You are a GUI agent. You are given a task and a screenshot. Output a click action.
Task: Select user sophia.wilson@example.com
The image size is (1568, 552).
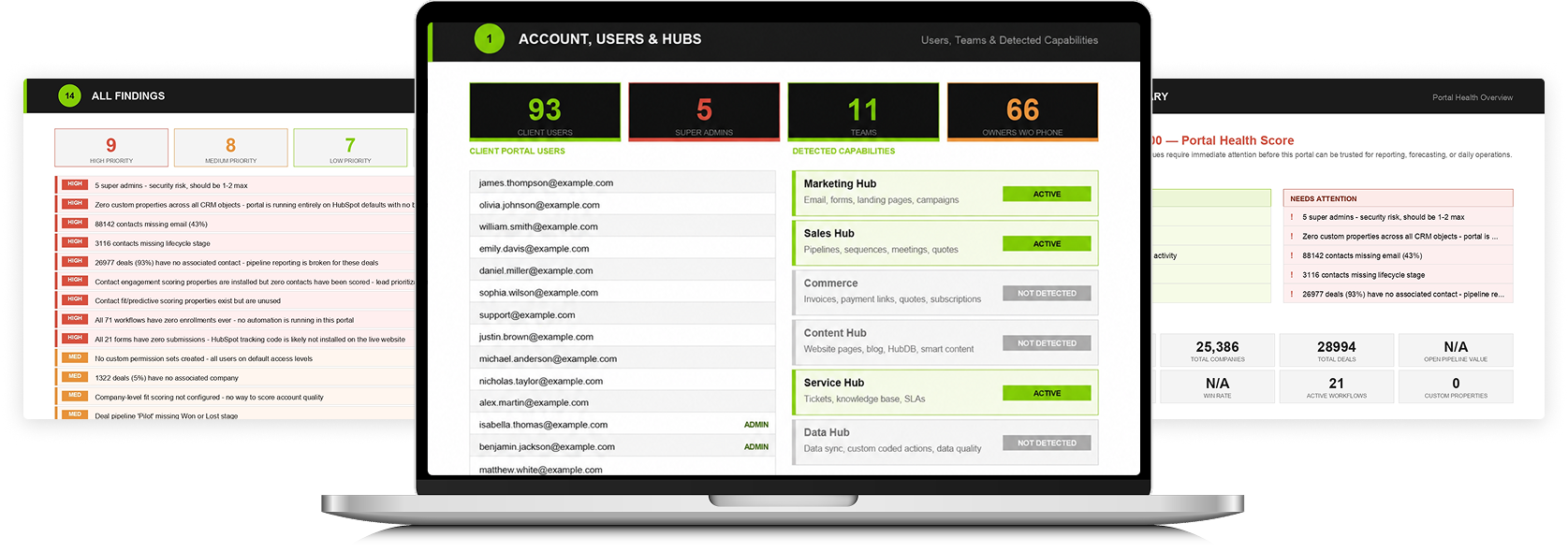pos(623,292)
